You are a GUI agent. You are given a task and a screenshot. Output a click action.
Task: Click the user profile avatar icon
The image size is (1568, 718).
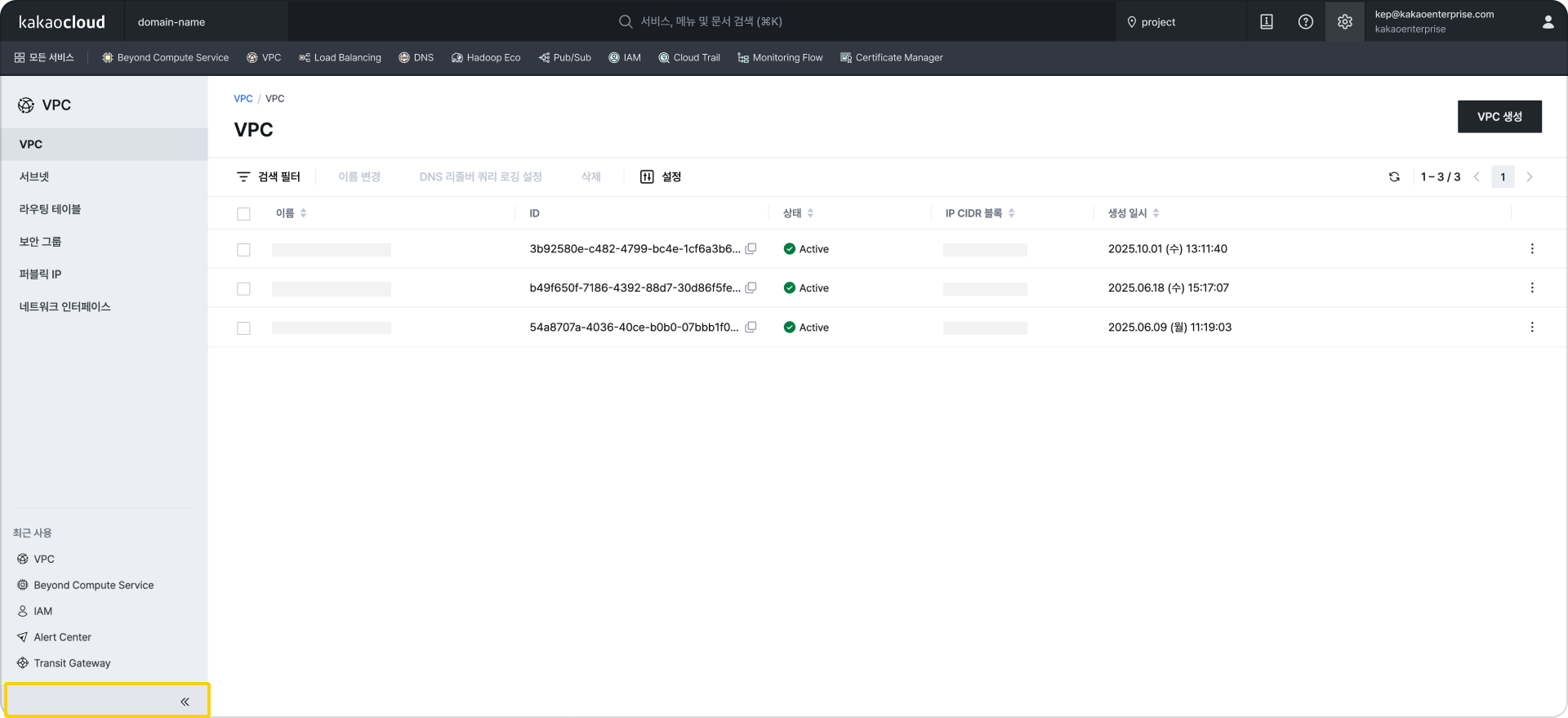[x=1547, y=22]
